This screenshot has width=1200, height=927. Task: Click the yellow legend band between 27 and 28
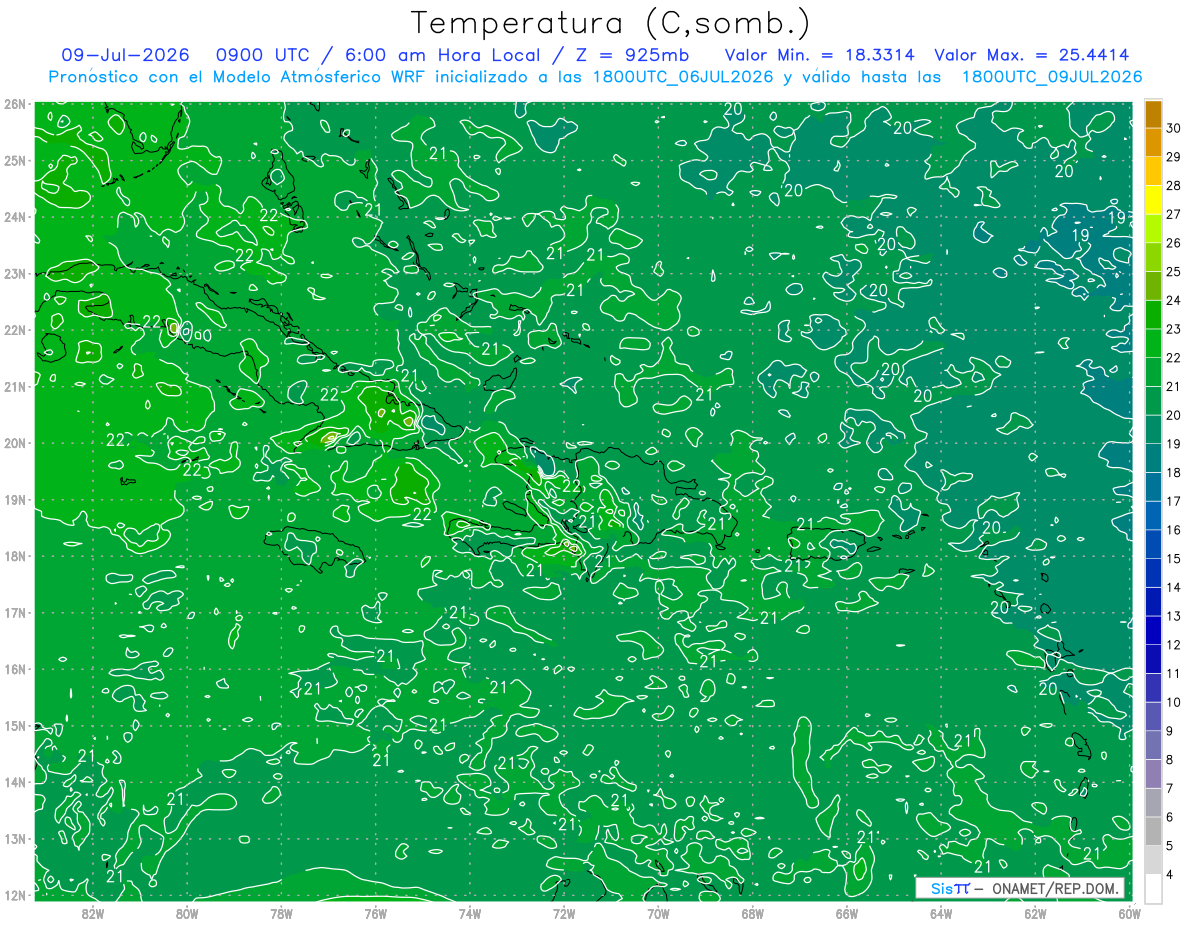click(1153, 200)
